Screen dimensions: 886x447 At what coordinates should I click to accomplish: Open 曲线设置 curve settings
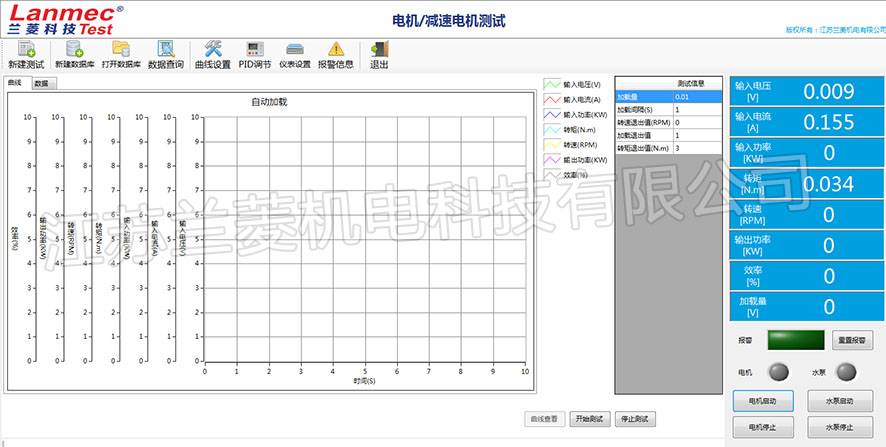point(212,49)
